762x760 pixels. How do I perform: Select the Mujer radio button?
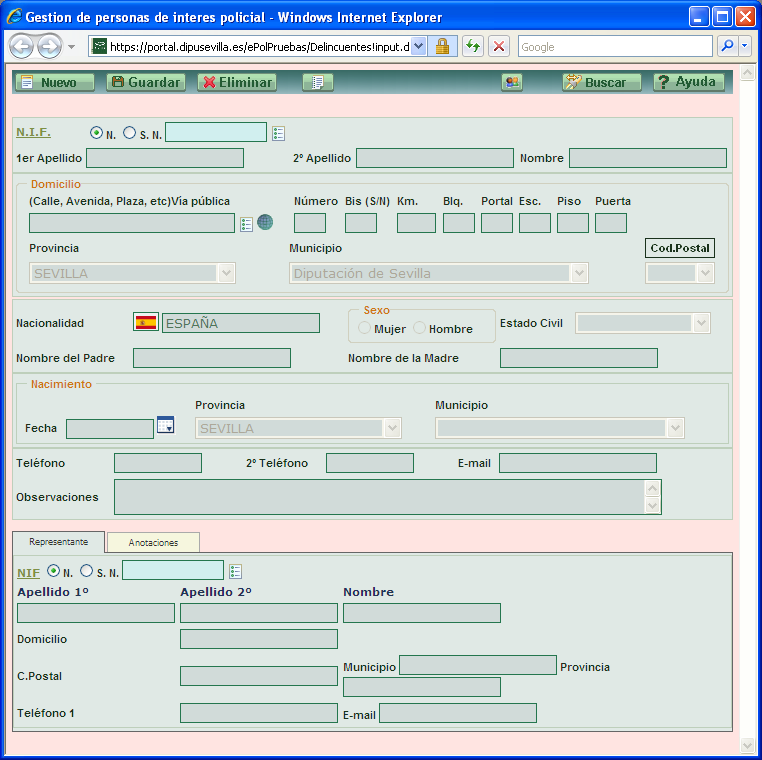365,329
